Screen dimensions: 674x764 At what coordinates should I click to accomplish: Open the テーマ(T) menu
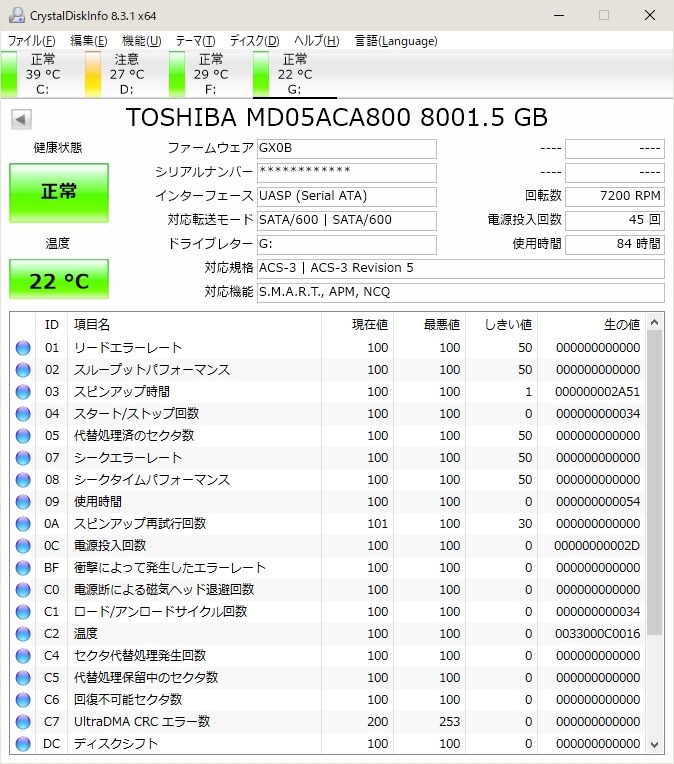tap(195, 41)
